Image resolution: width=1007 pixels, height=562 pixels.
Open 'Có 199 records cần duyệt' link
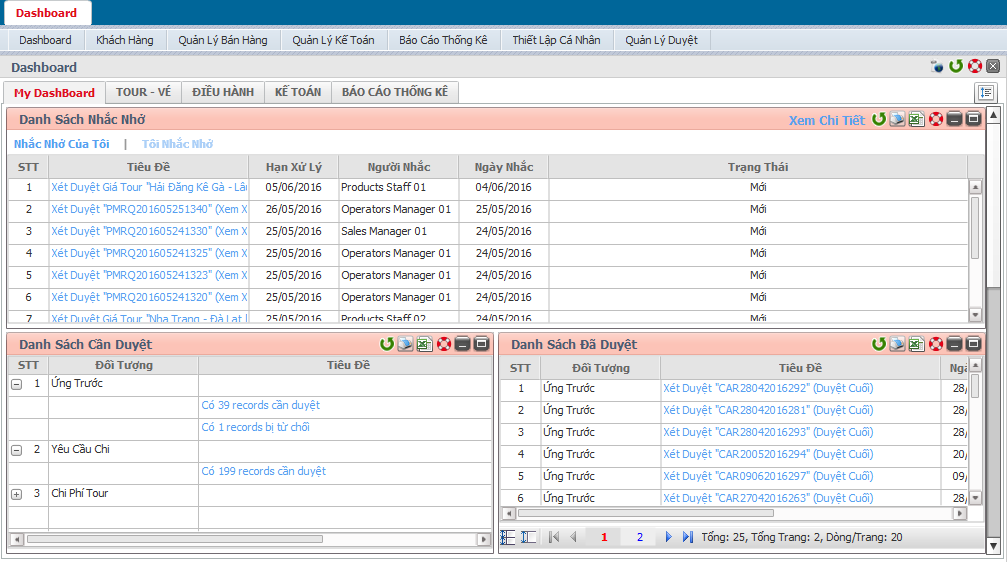pyautogui.click(x=264, y=471)
